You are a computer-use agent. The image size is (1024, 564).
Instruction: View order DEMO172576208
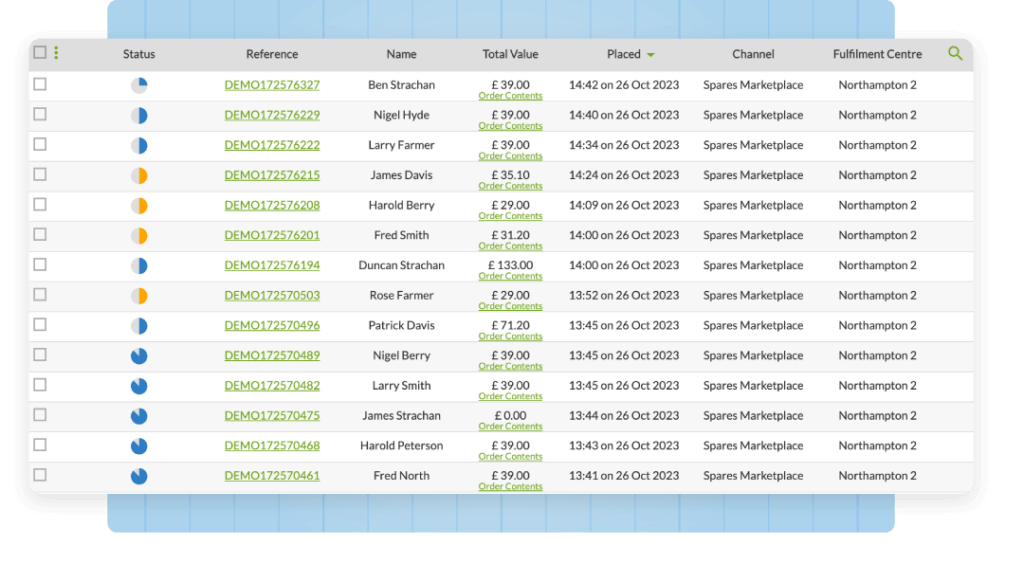272,205
